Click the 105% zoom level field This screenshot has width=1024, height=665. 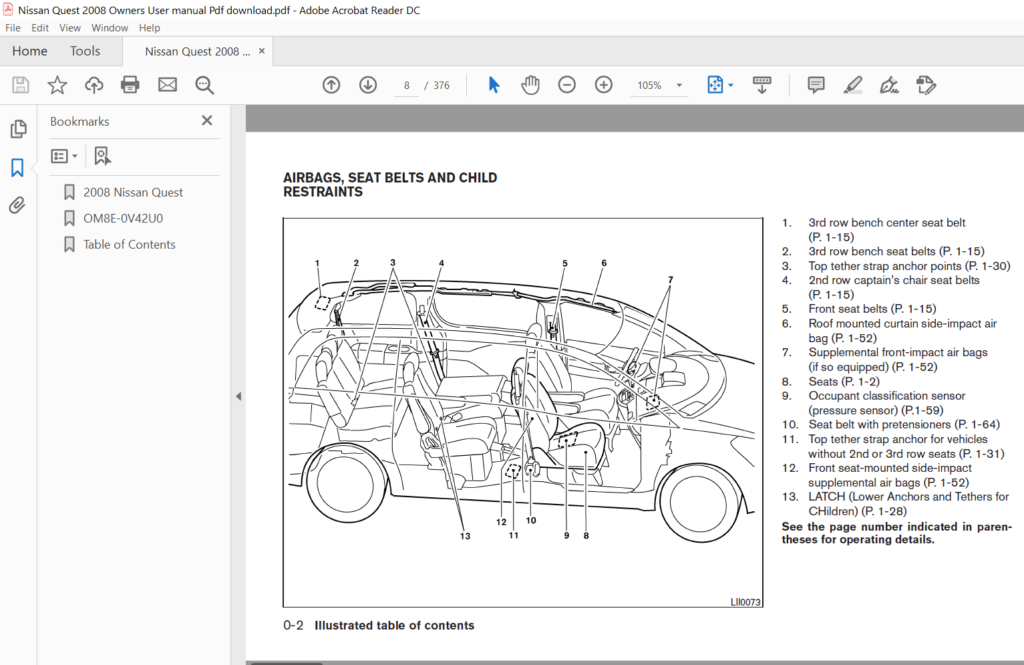(650, 86)
